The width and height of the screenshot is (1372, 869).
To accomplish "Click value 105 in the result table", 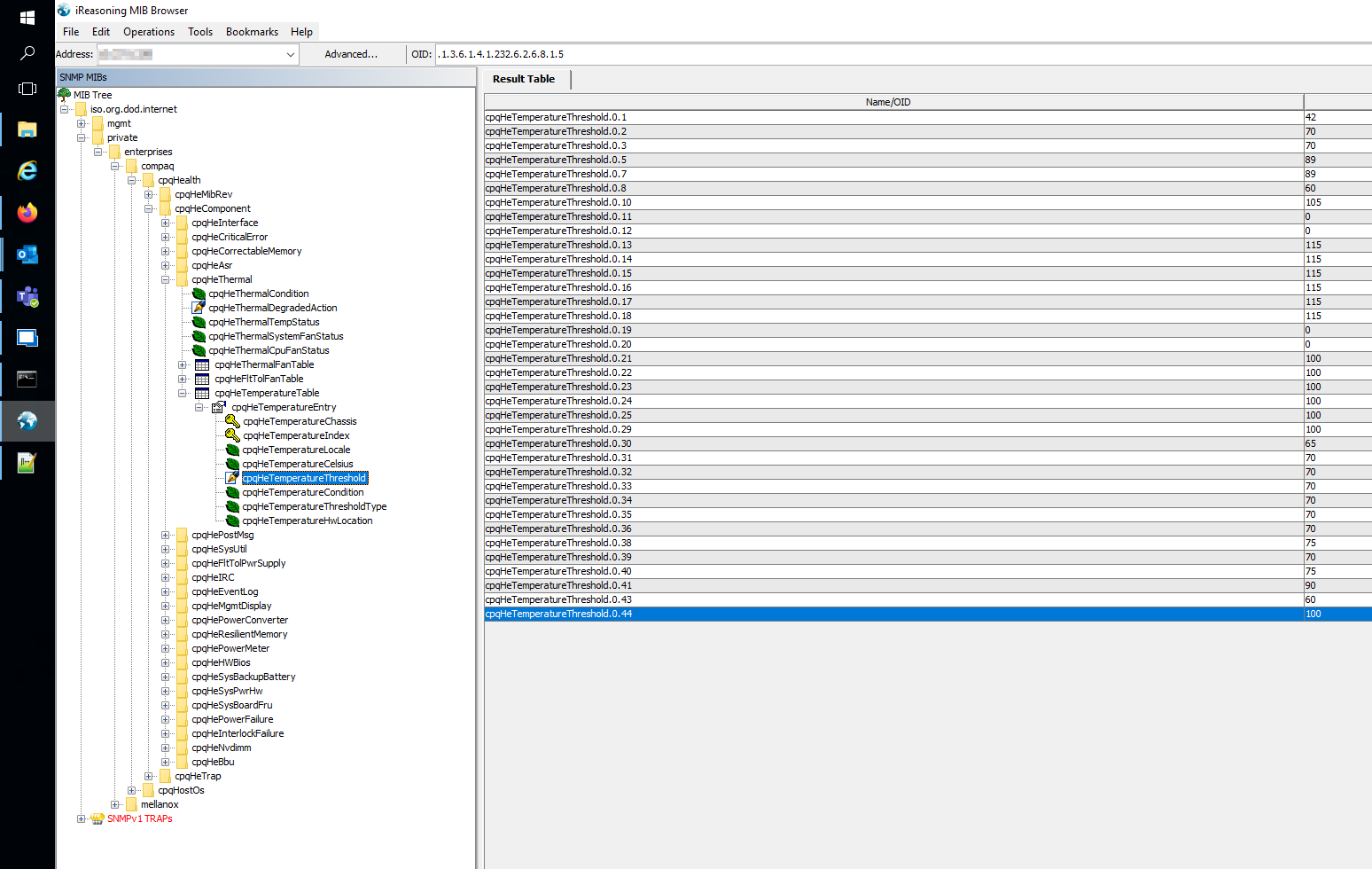I will (x=1313, y=202).
